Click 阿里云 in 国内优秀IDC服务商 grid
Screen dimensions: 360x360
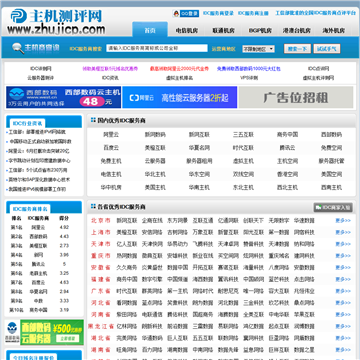point(111,135)
